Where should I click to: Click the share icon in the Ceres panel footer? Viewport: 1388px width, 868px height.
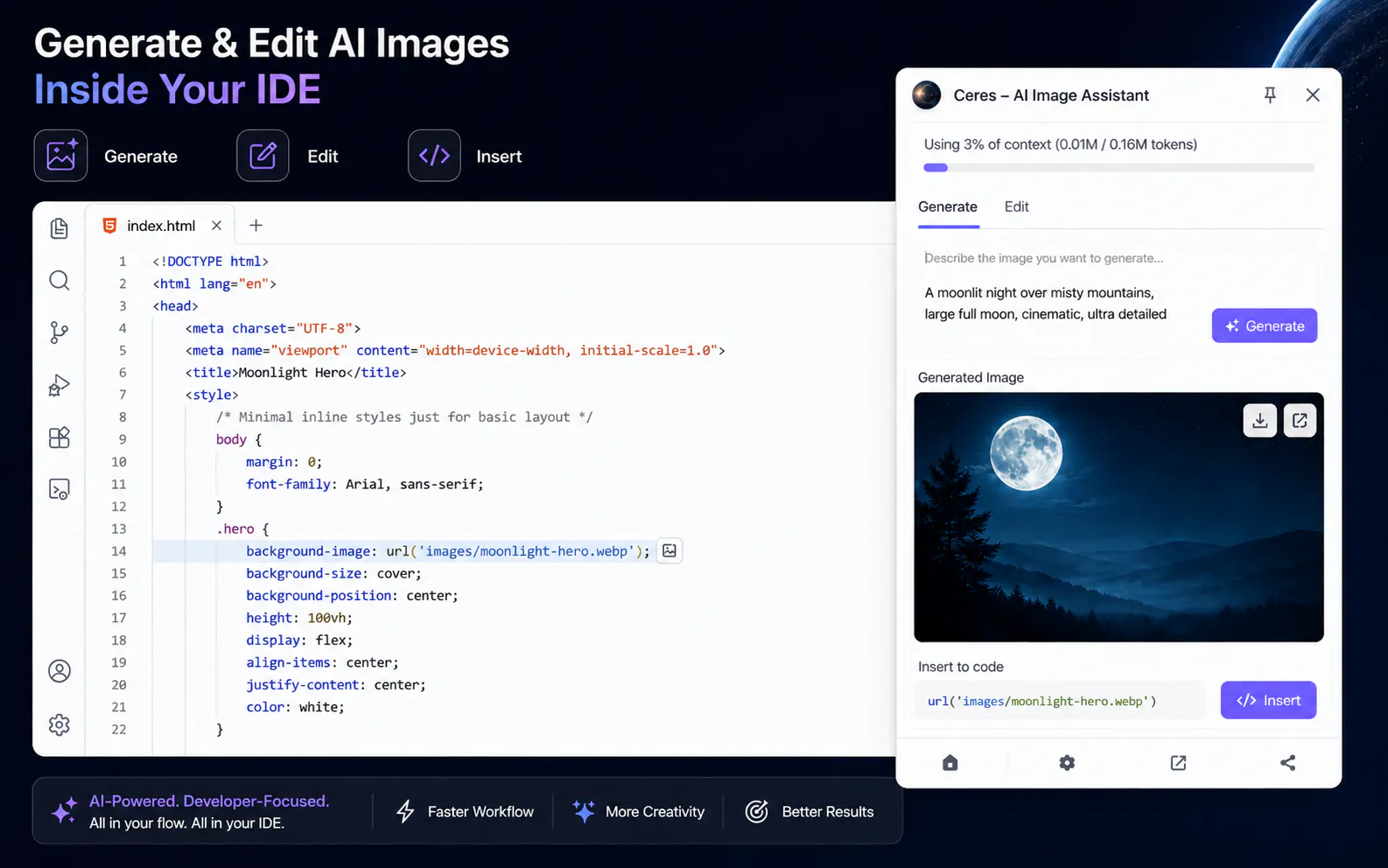[1288, 763]
